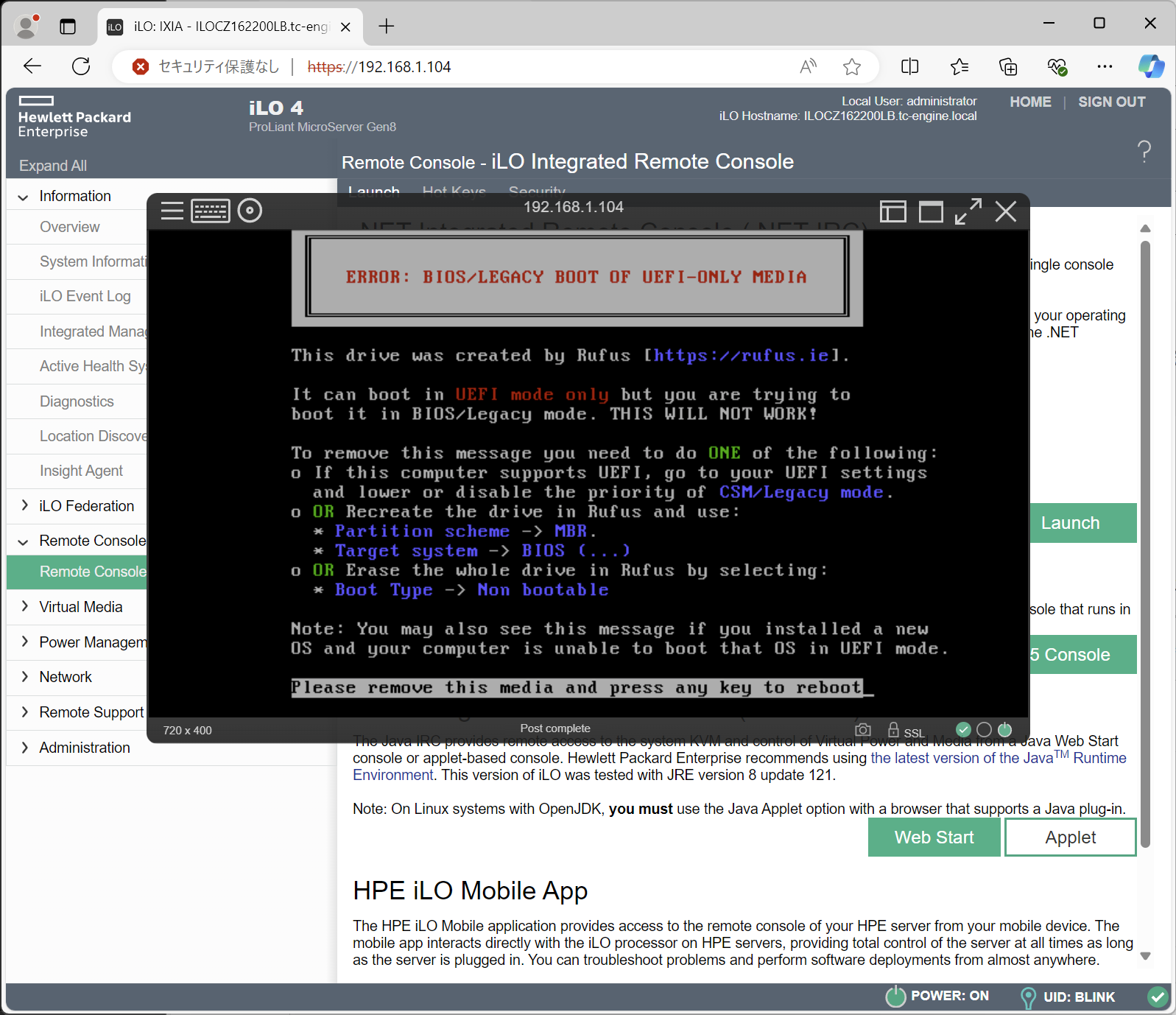The height and width of the screenshot is (1015, 1176).
Task: Click the UID circle indicator in console
Action: tap(984, 729)
